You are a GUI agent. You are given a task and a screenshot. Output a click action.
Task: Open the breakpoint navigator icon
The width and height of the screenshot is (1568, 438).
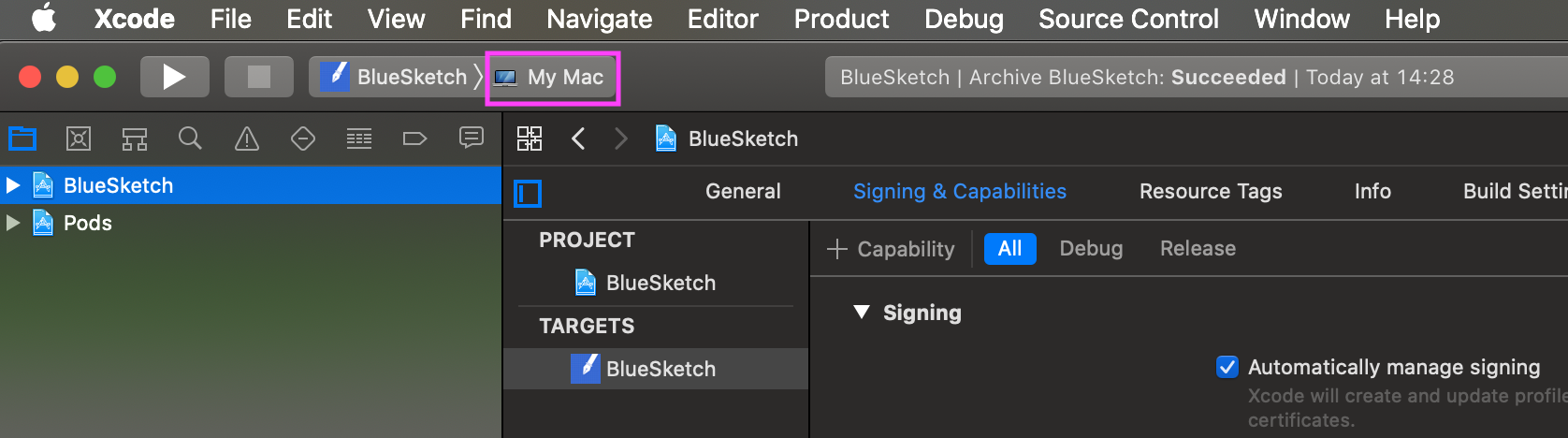(414, 139)
